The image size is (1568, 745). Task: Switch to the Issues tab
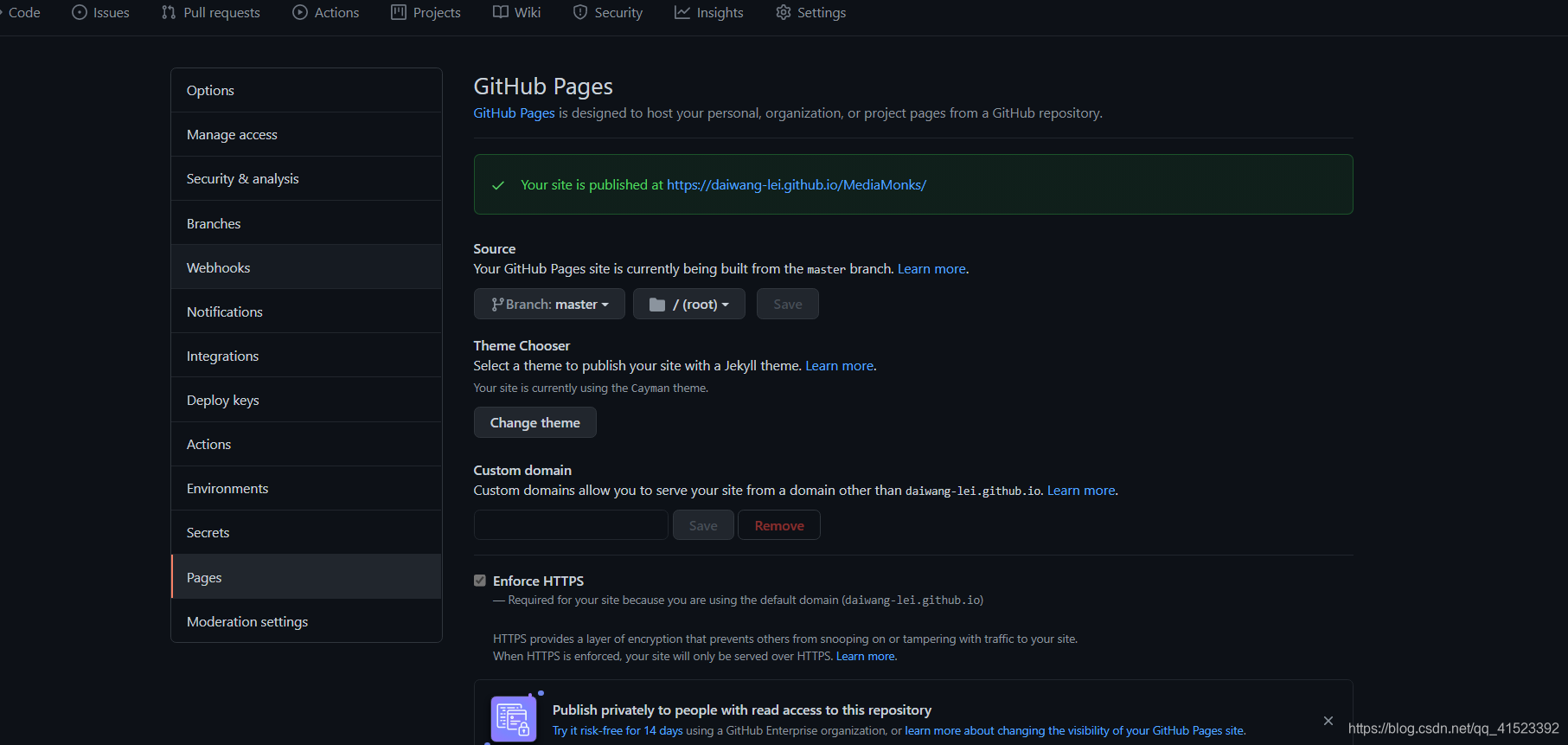click(x=101, y=12)
